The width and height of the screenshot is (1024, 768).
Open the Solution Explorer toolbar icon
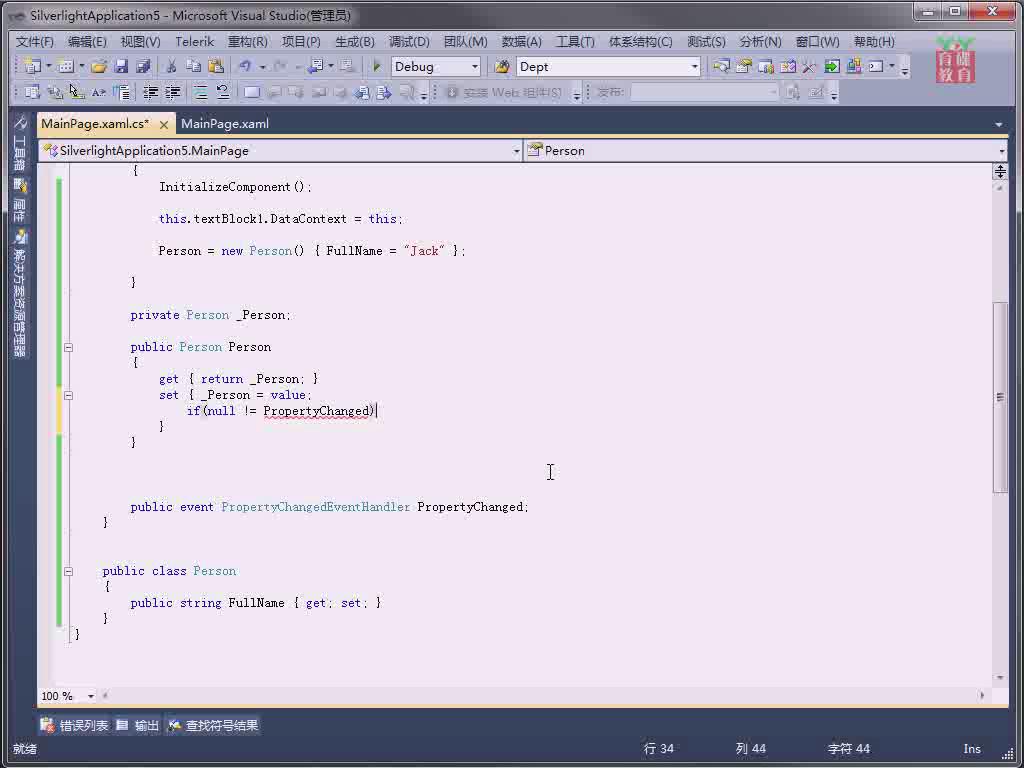(x=721, y=66)
